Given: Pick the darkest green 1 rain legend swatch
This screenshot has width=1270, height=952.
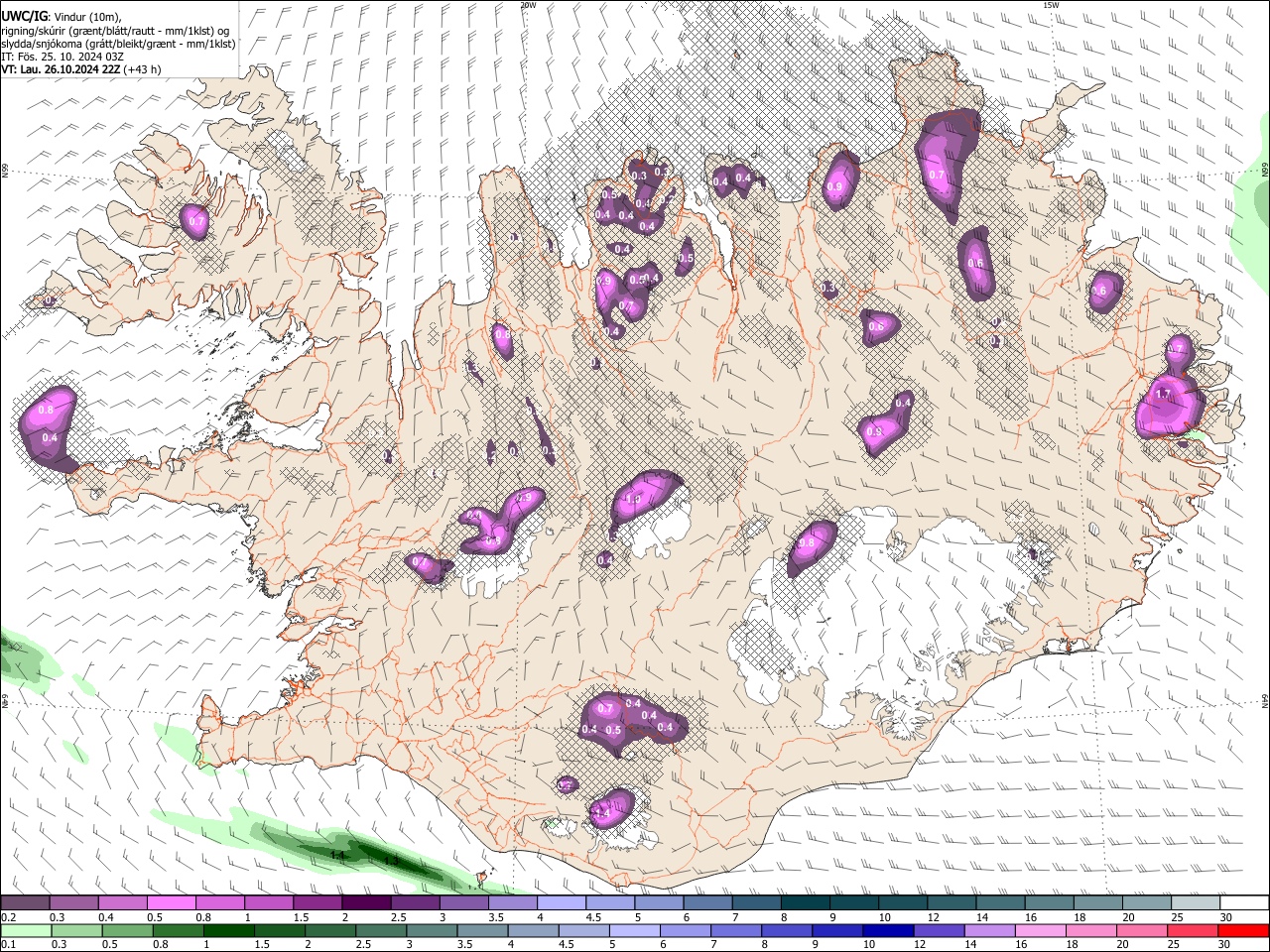Looking at the screenshot, I should [x=228, y=930].
